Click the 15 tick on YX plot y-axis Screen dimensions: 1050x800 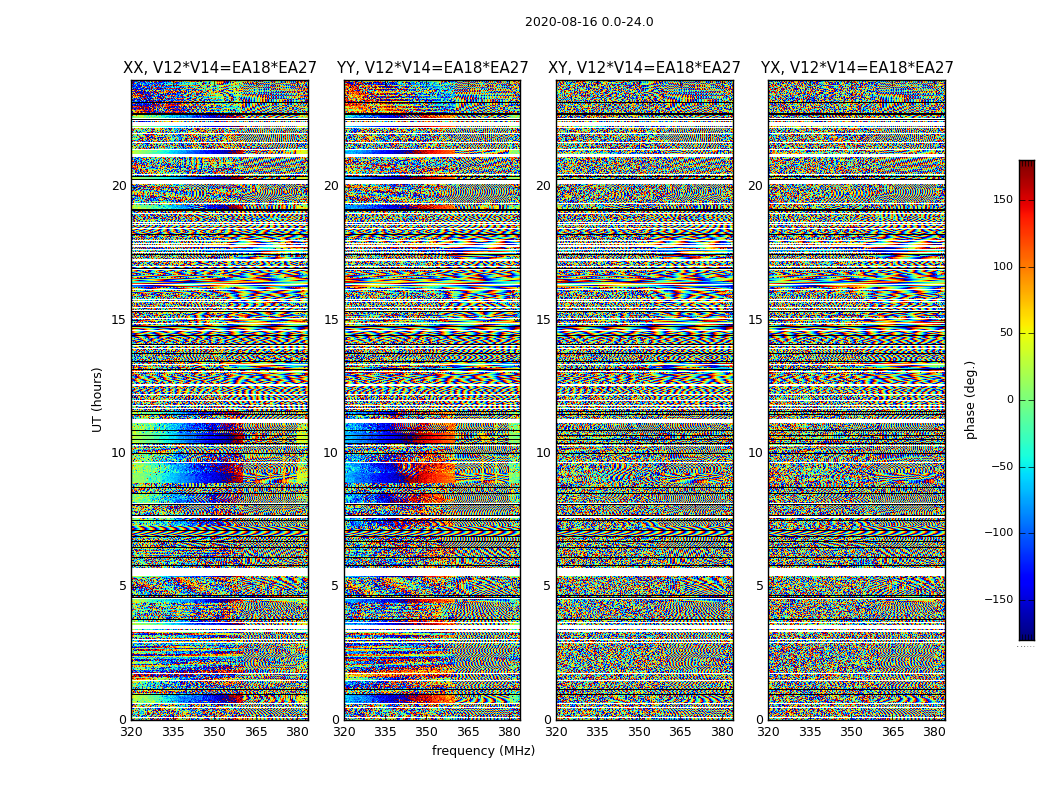pos(755,319)
